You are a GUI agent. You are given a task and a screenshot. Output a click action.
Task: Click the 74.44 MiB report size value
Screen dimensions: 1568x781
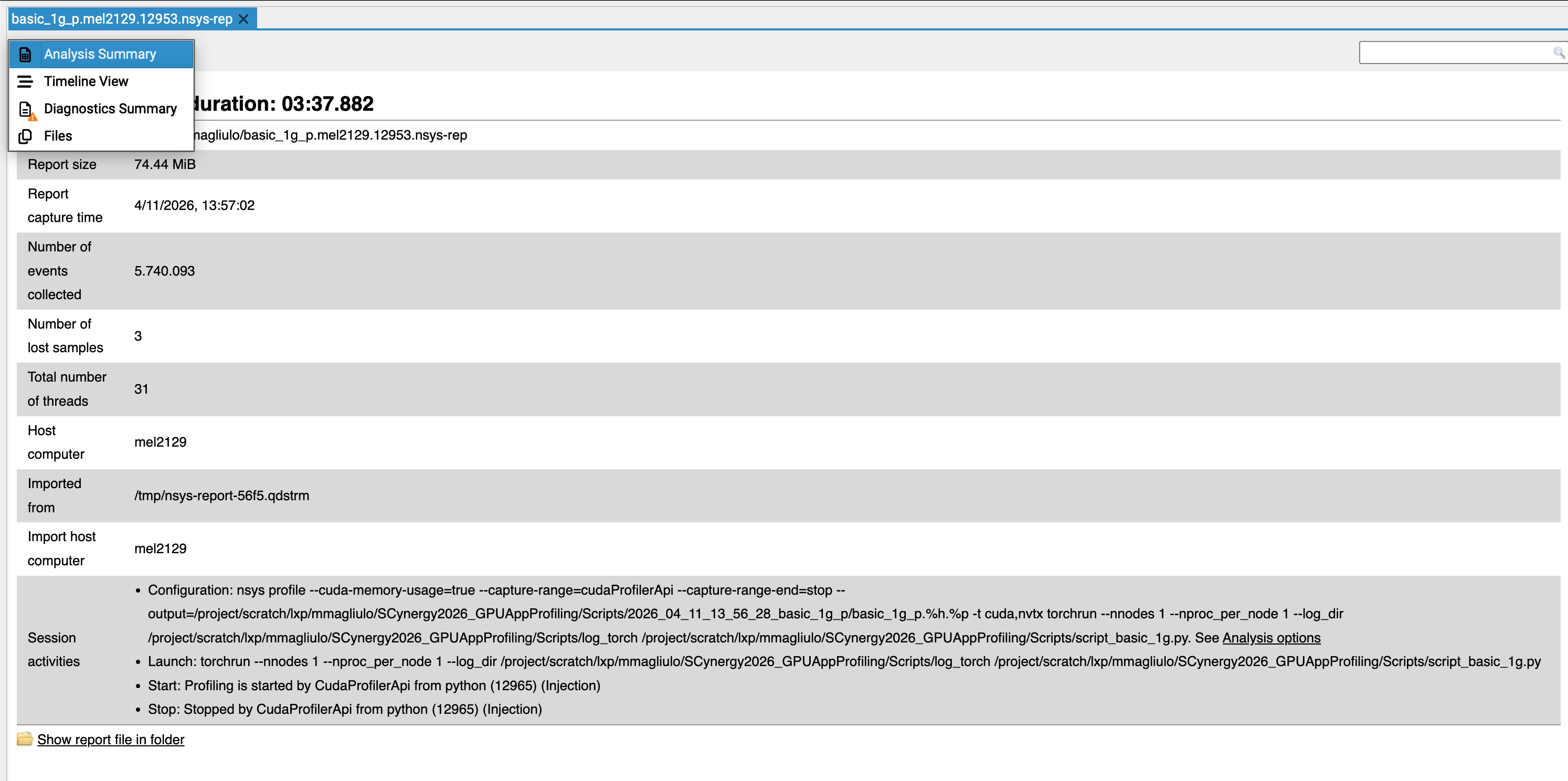[x=165, y=164]
